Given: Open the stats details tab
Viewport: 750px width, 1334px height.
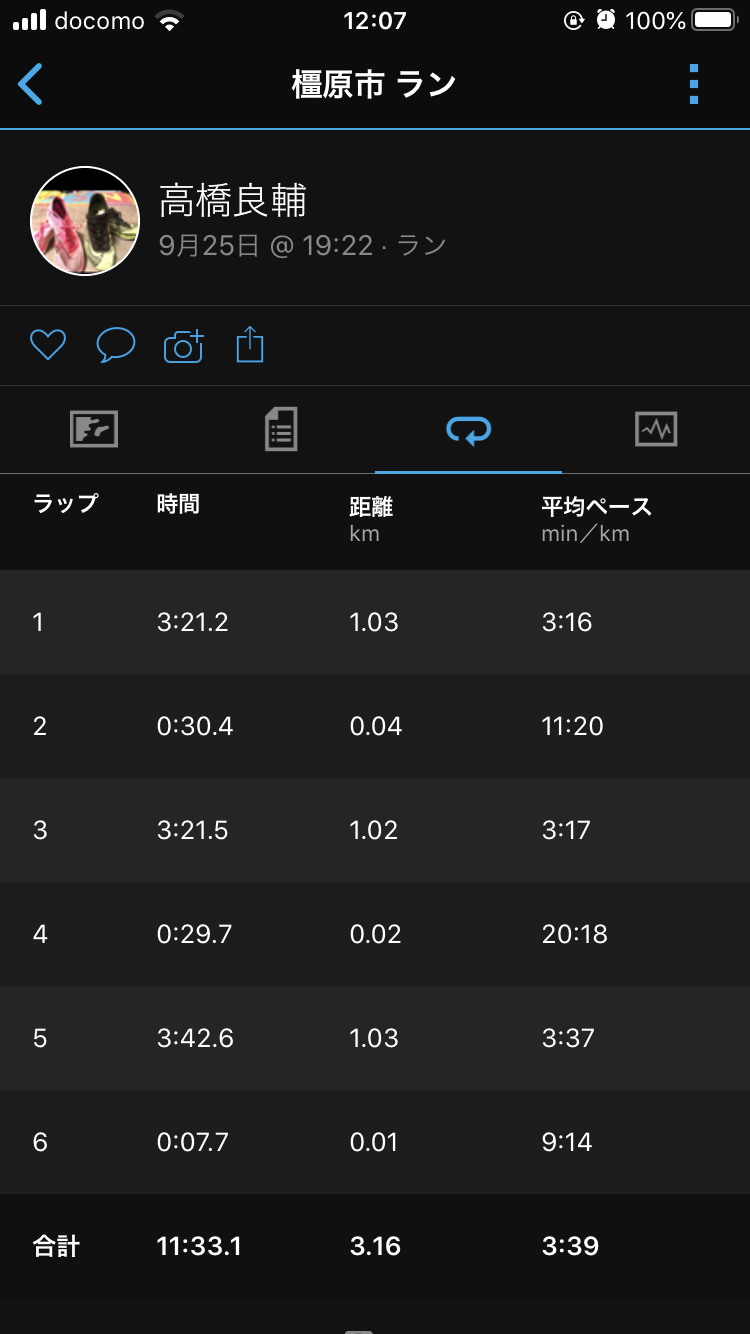Looking at the screenshot, I should [281, 430].
